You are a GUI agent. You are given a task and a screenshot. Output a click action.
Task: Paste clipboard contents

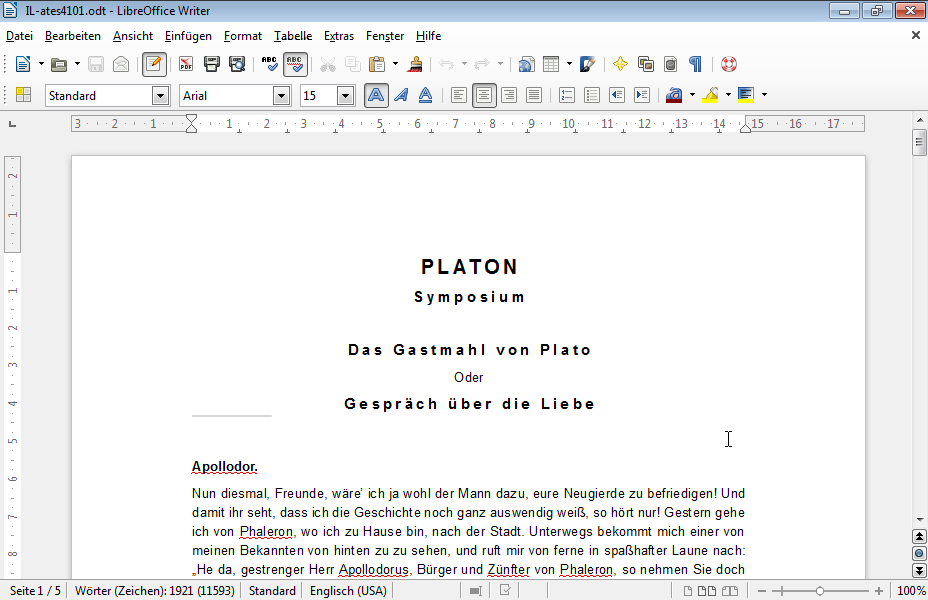(376, 64)
